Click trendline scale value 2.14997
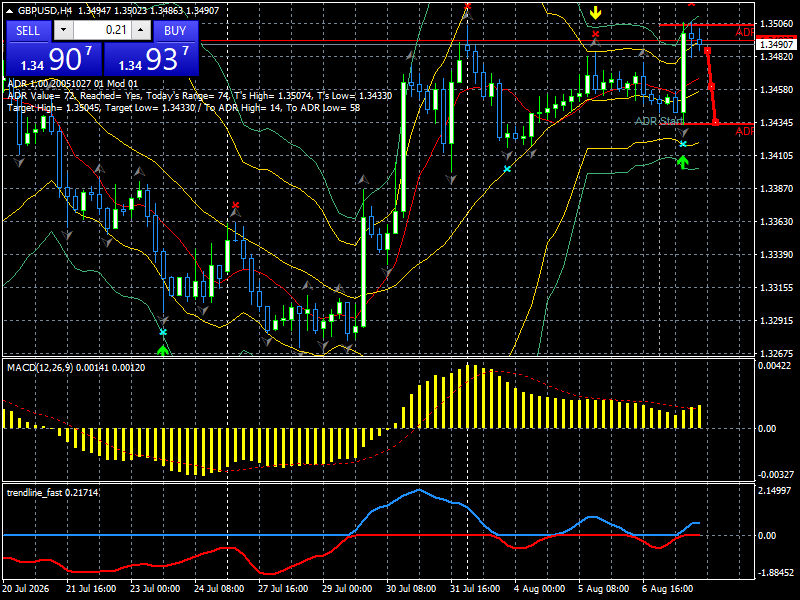This screenshot has height=600, width=800. [774, 490]
